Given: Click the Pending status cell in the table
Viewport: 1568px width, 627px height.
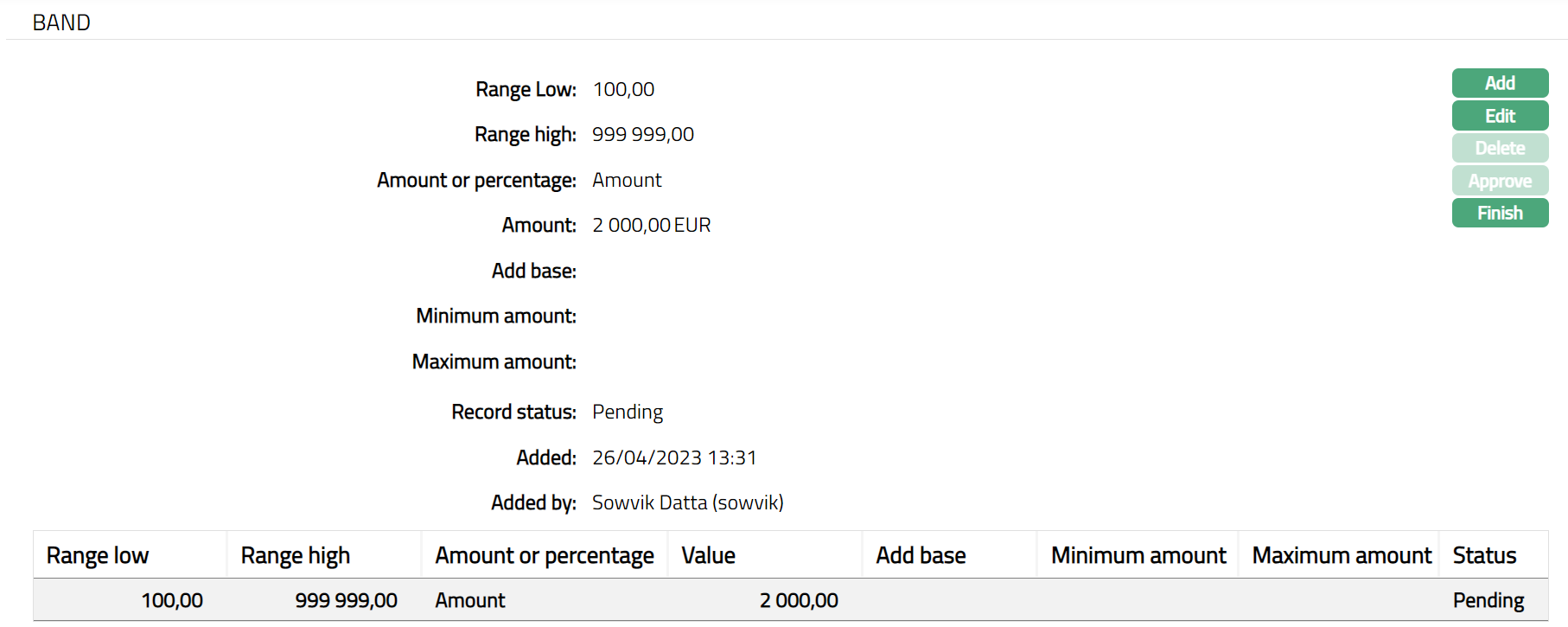Looking at the screenshot, I should (x=1488, y=600).
